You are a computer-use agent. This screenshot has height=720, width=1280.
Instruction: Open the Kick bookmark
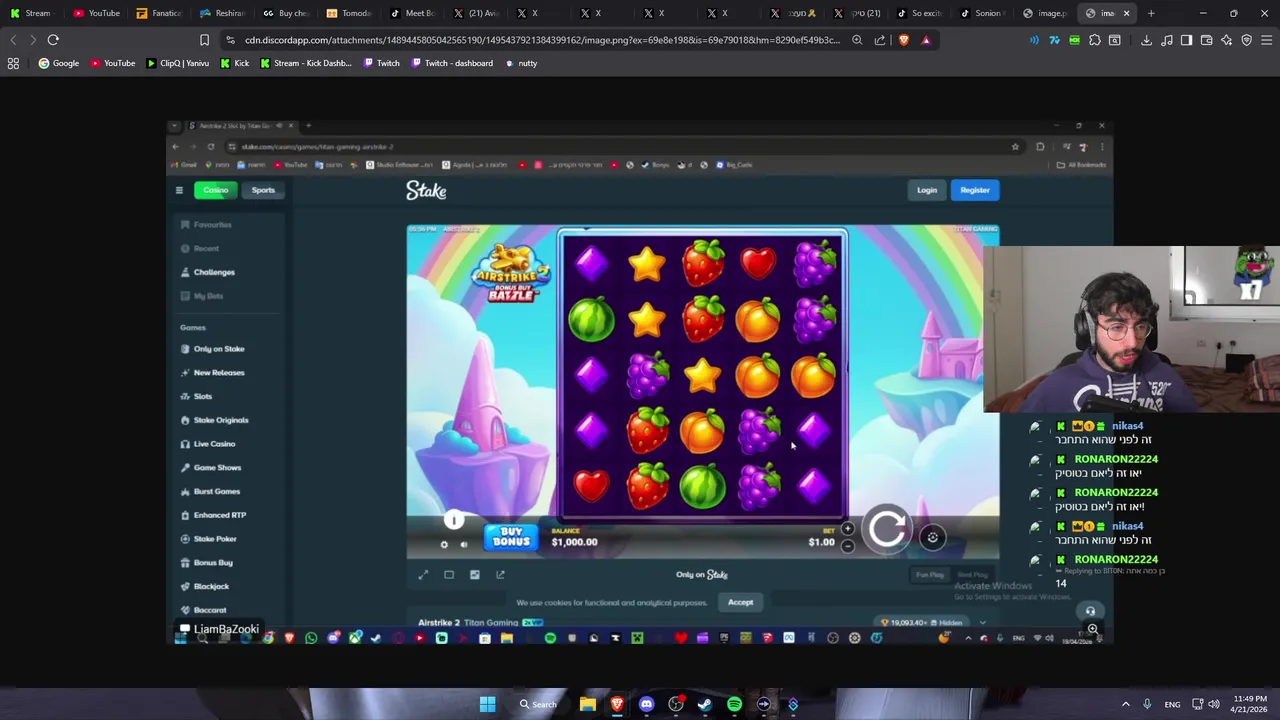(x=234, y=63)
